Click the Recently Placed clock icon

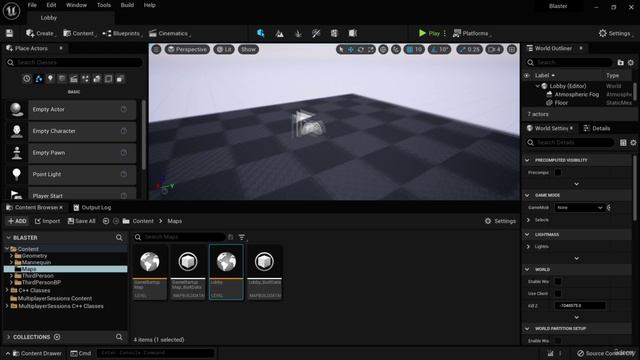[27, 78]
